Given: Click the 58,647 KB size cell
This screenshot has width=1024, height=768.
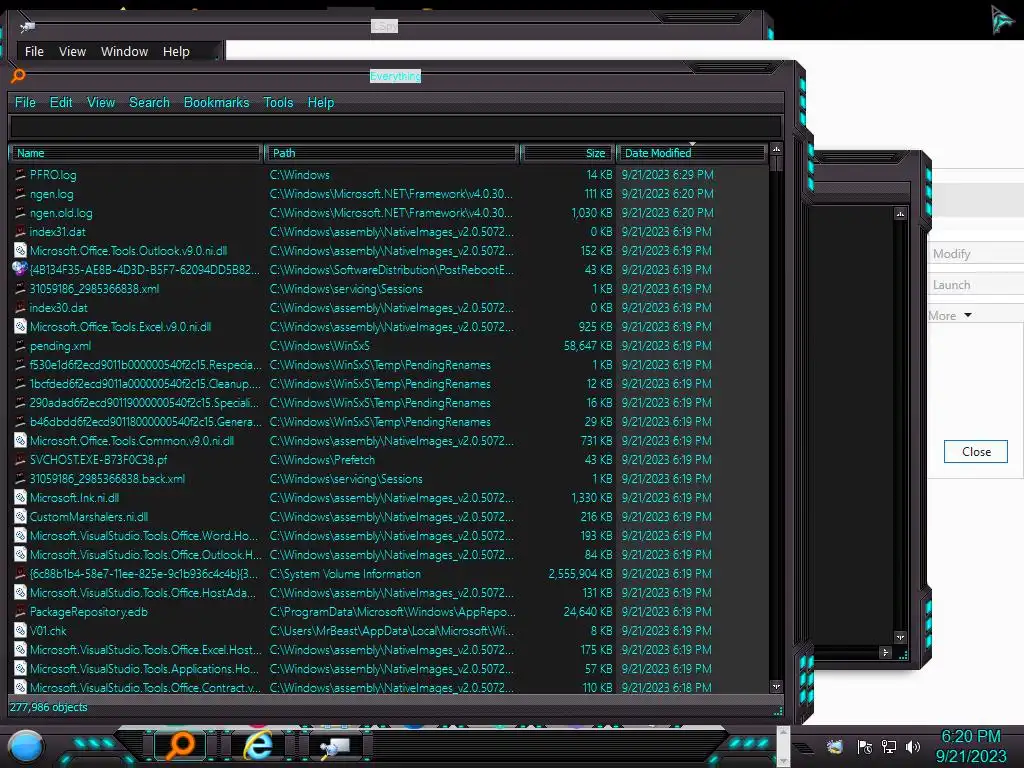Looking at the screenshot, I should click(x=588, y=345).
